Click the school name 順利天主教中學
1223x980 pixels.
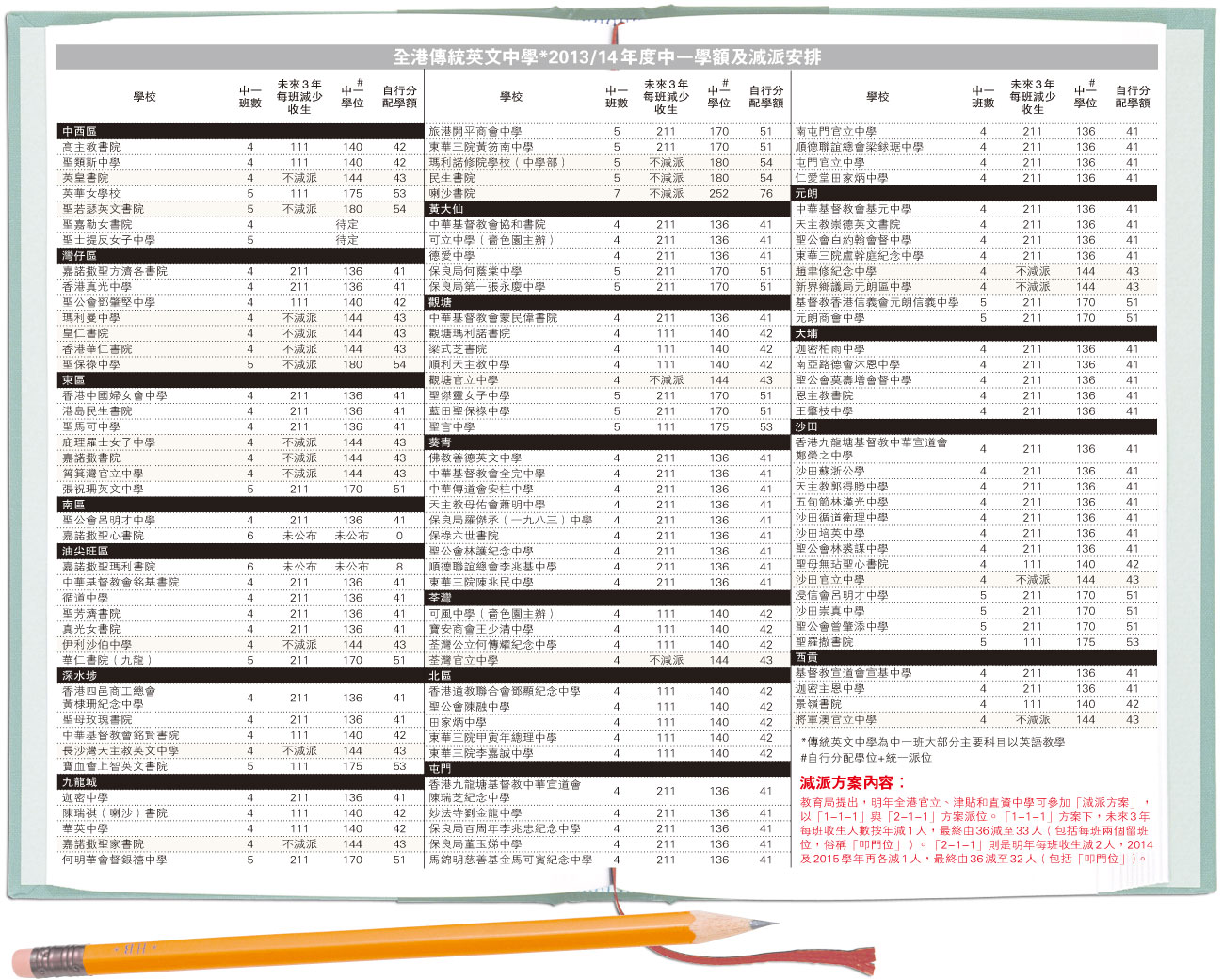pyautogui.click(x=470, y=364)
